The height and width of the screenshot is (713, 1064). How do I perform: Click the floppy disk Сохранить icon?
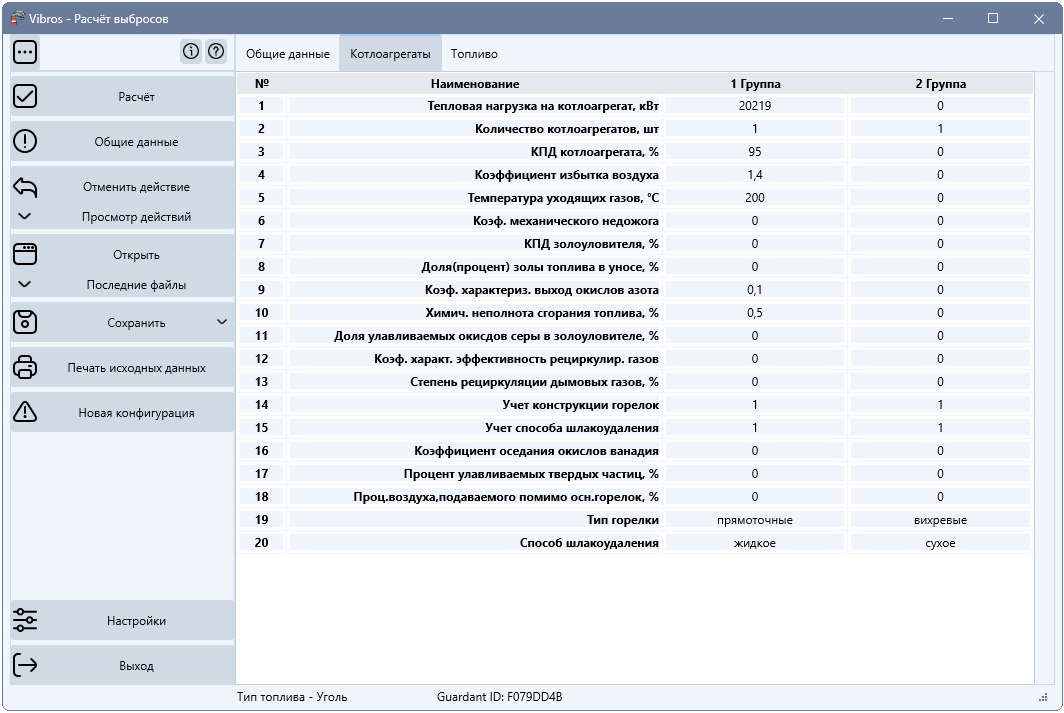25,322
